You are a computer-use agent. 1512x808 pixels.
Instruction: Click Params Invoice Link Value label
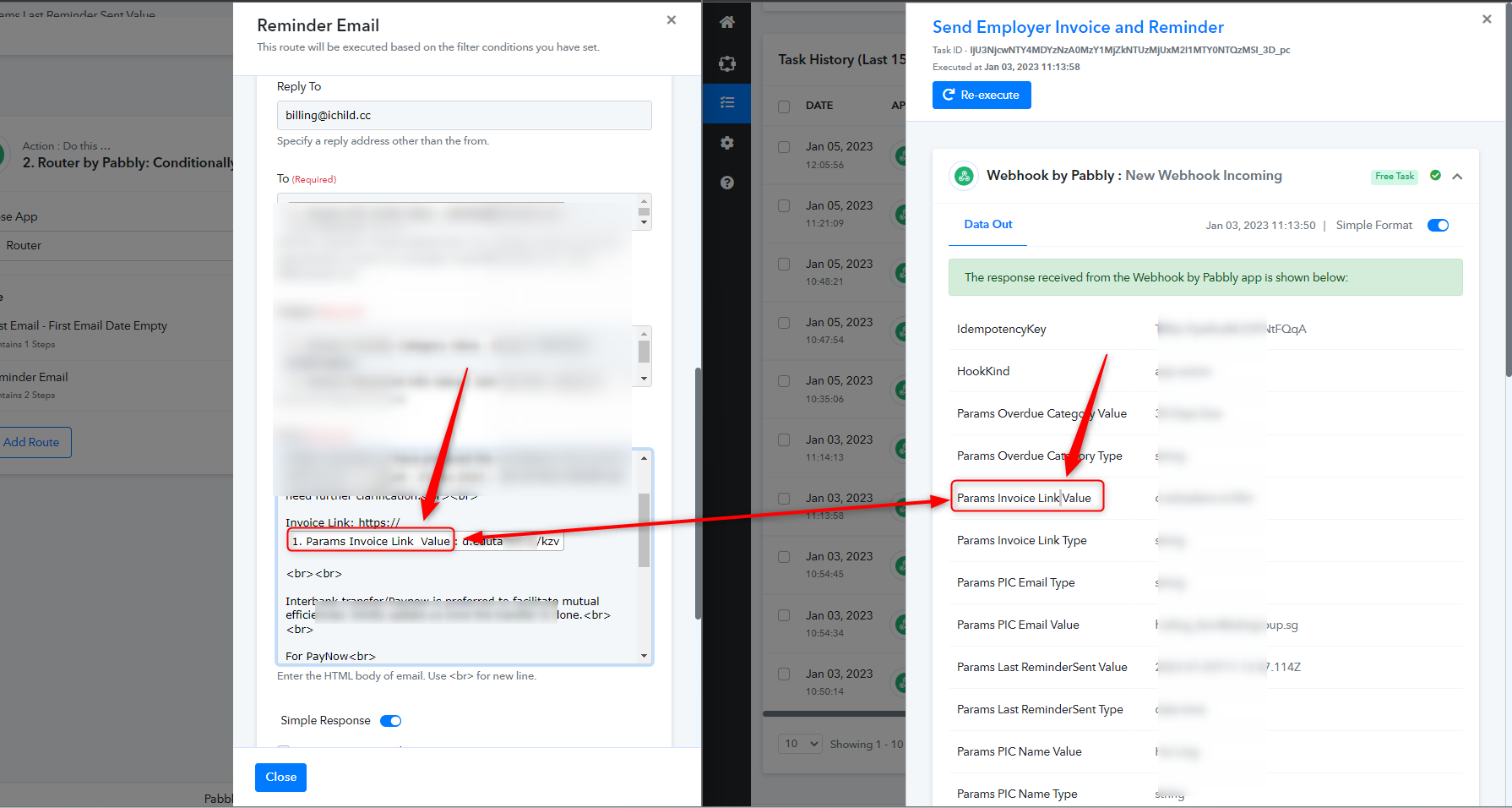coord(1024,498)
